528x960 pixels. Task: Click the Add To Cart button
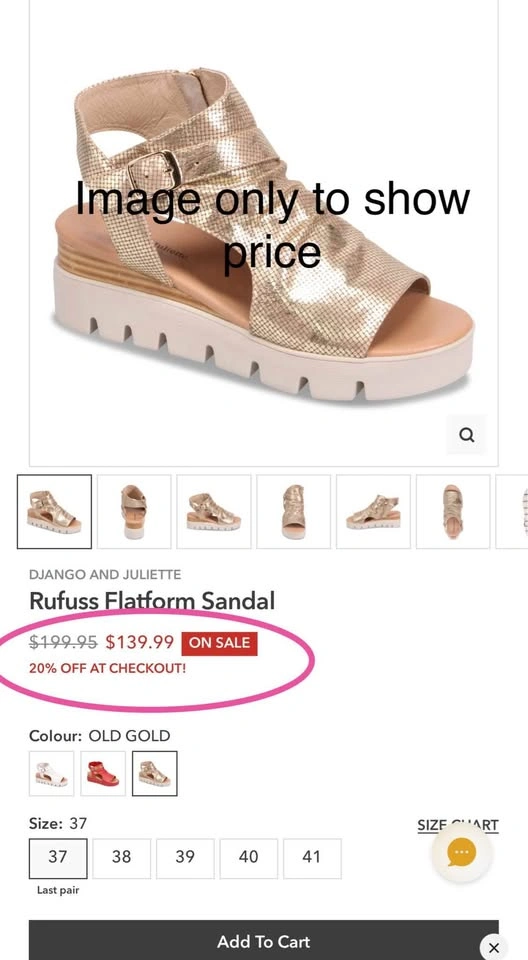pyautogui.click(x=263, y=940)
